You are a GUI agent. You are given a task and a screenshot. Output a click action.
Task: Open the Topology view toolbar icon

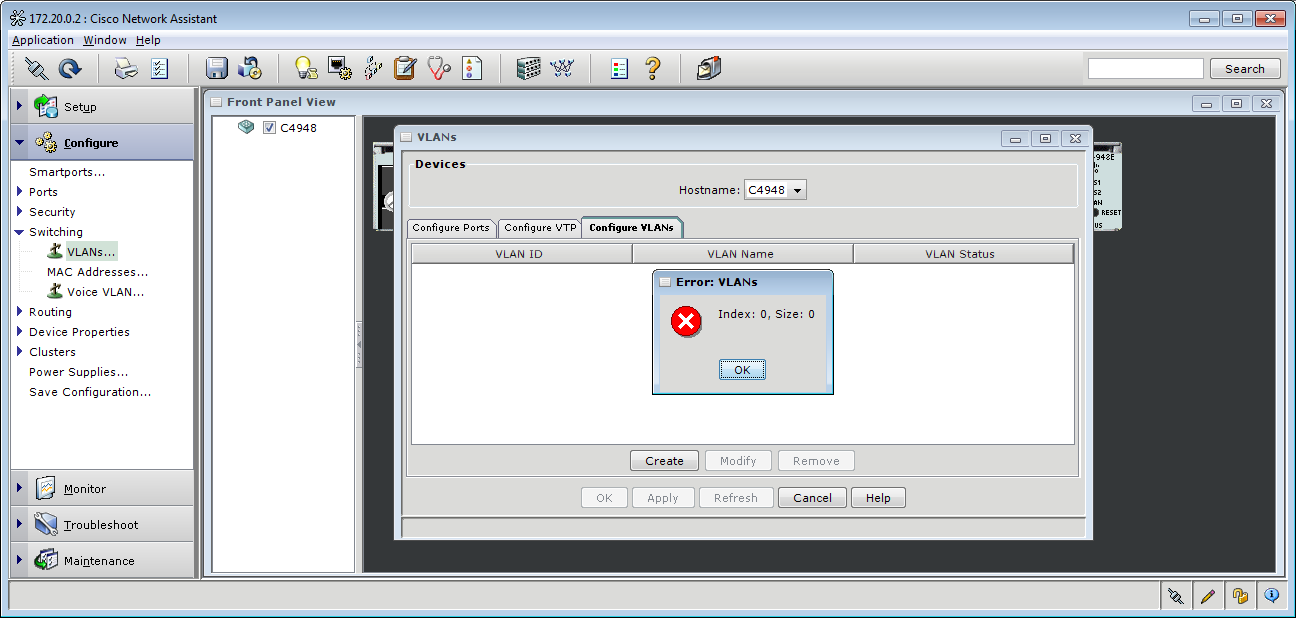(562, 69)
